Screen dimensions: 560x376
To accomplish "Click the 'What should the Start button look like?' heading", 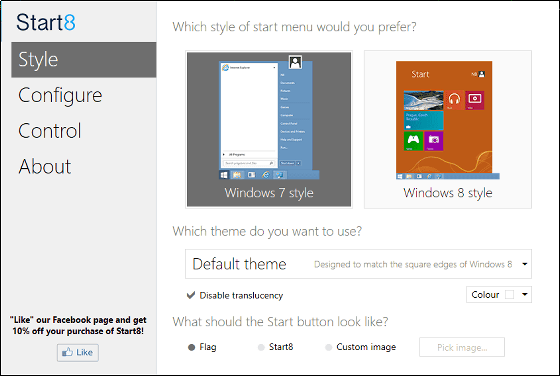I will click(x=280, y=322).
